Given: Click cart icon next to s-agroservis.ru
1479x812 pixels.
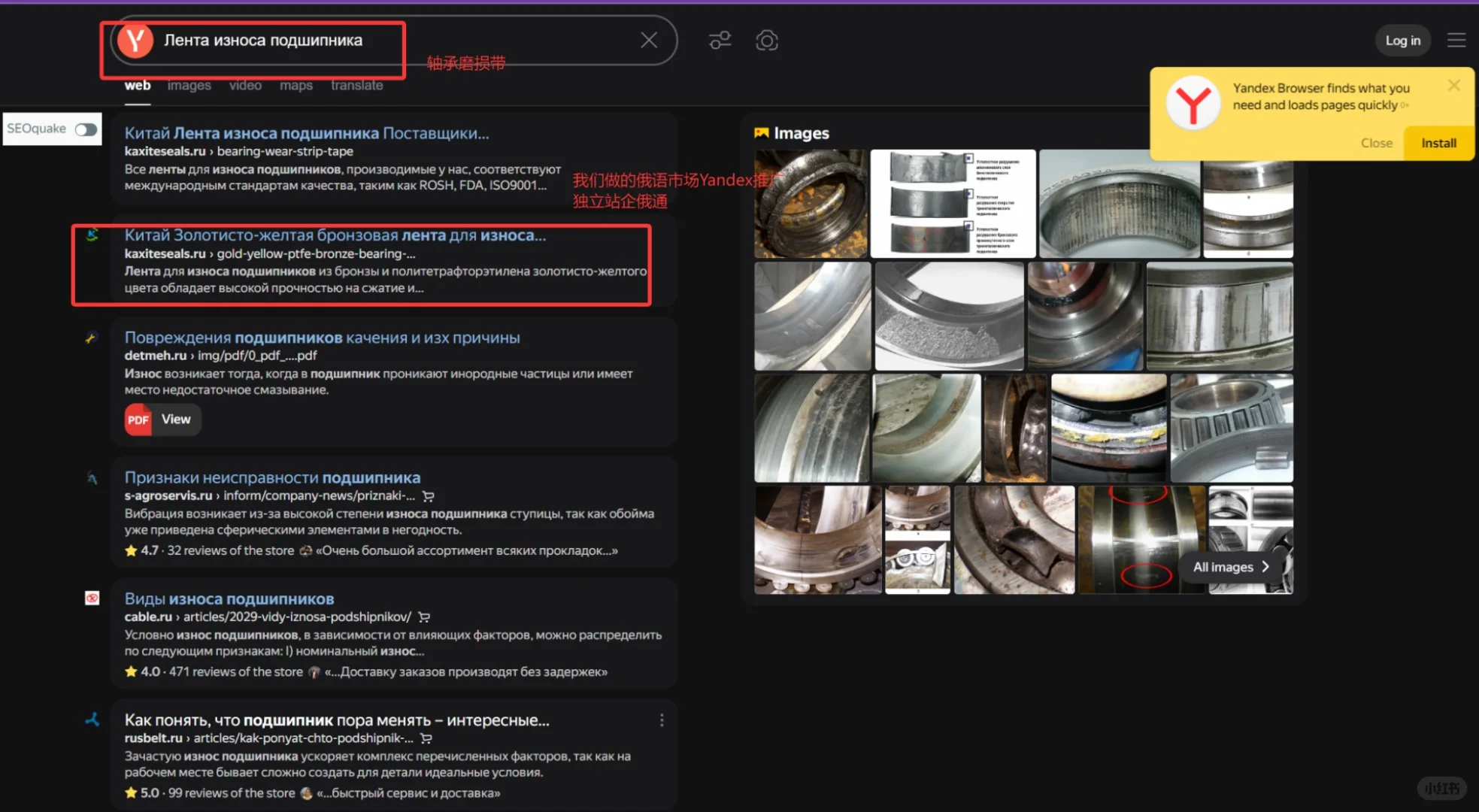Looking at the screenshot, I should tap(429, 496).
